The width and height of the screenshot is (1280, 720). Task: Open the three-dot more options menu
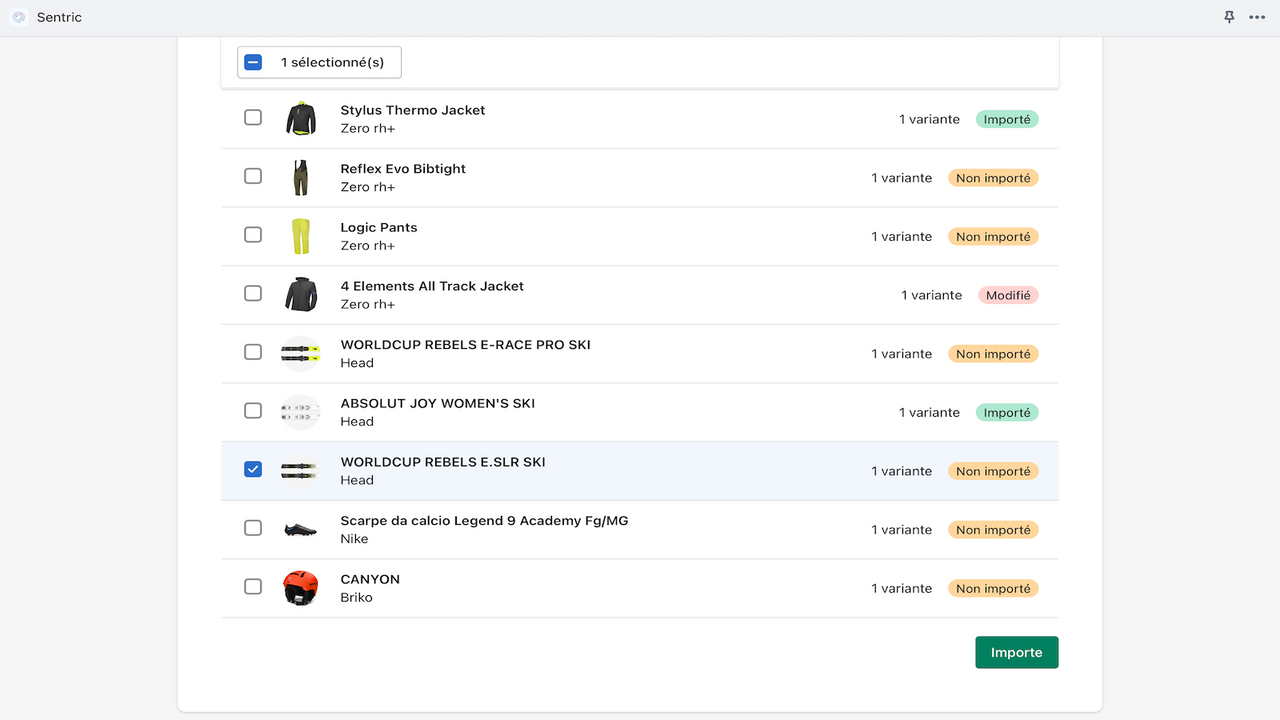pyautogui.click(x=1257, y=17)
